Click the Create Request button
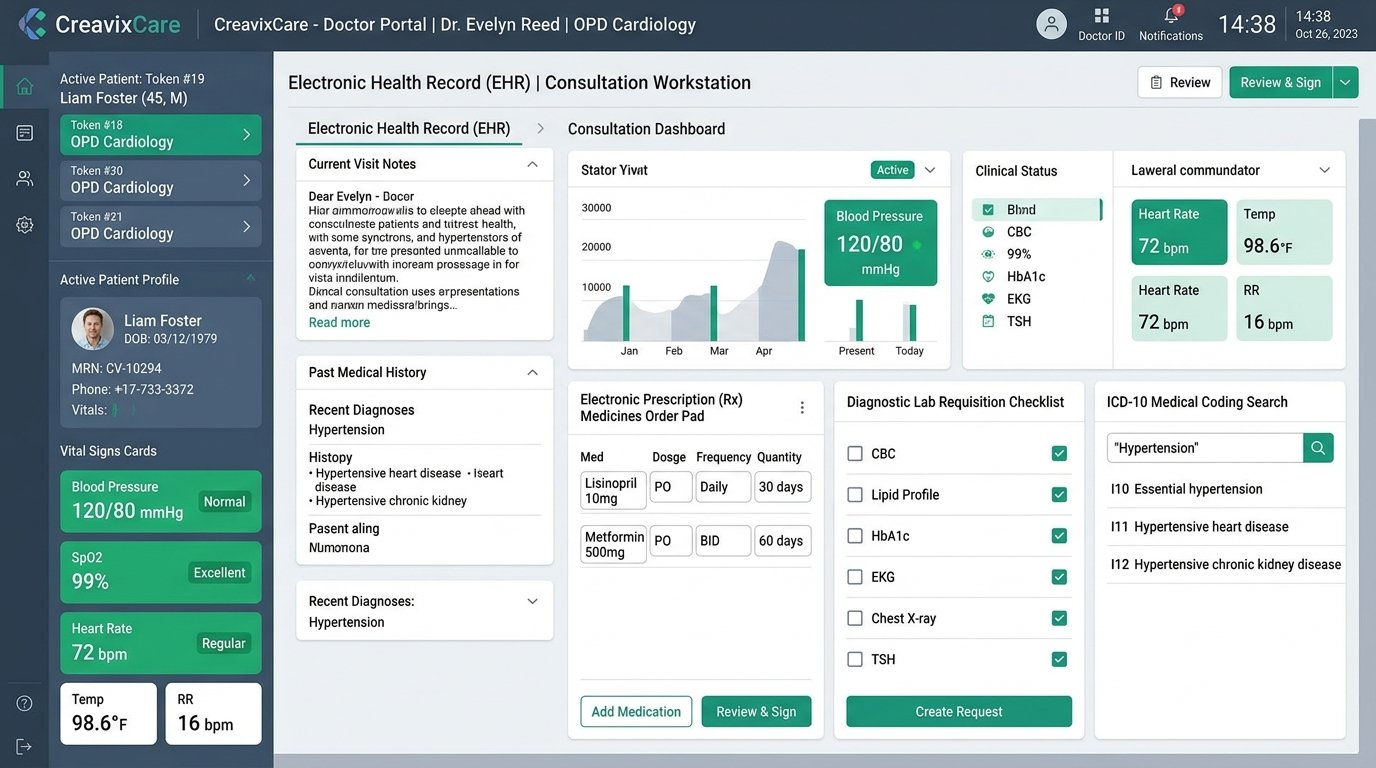 959,712
